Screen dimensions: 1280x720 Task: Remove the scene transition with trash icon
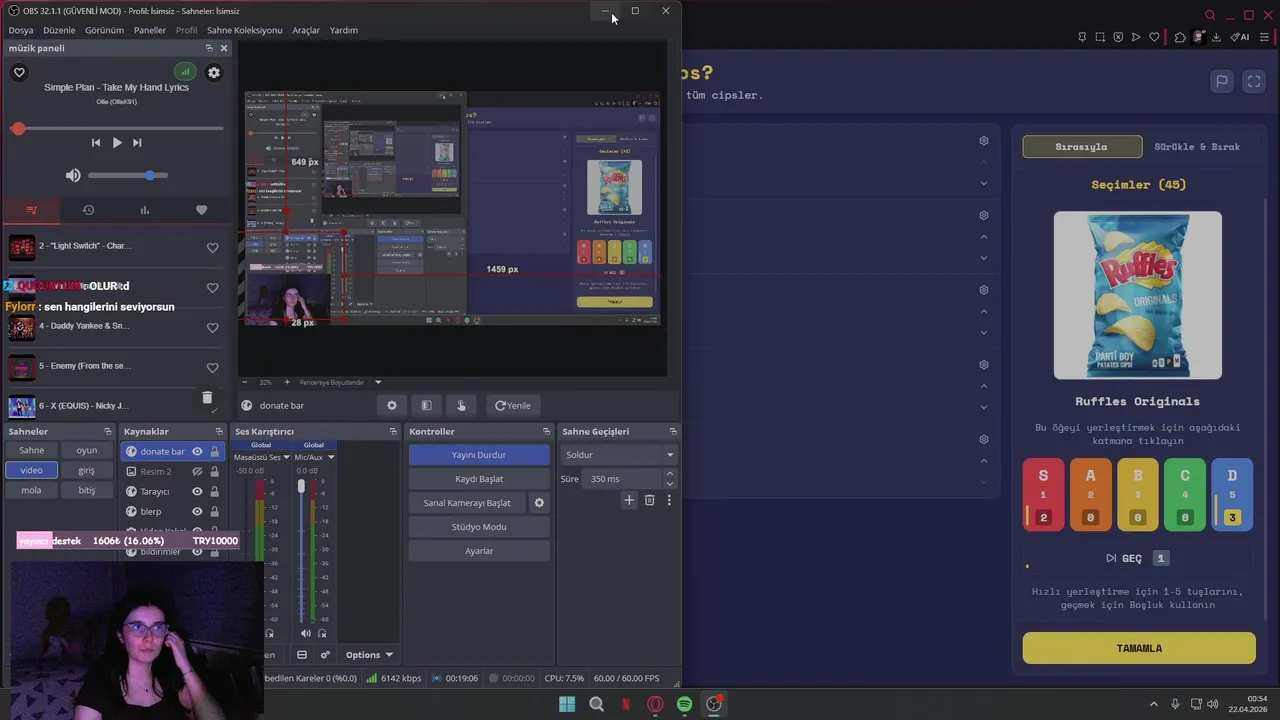pos(649,500)
